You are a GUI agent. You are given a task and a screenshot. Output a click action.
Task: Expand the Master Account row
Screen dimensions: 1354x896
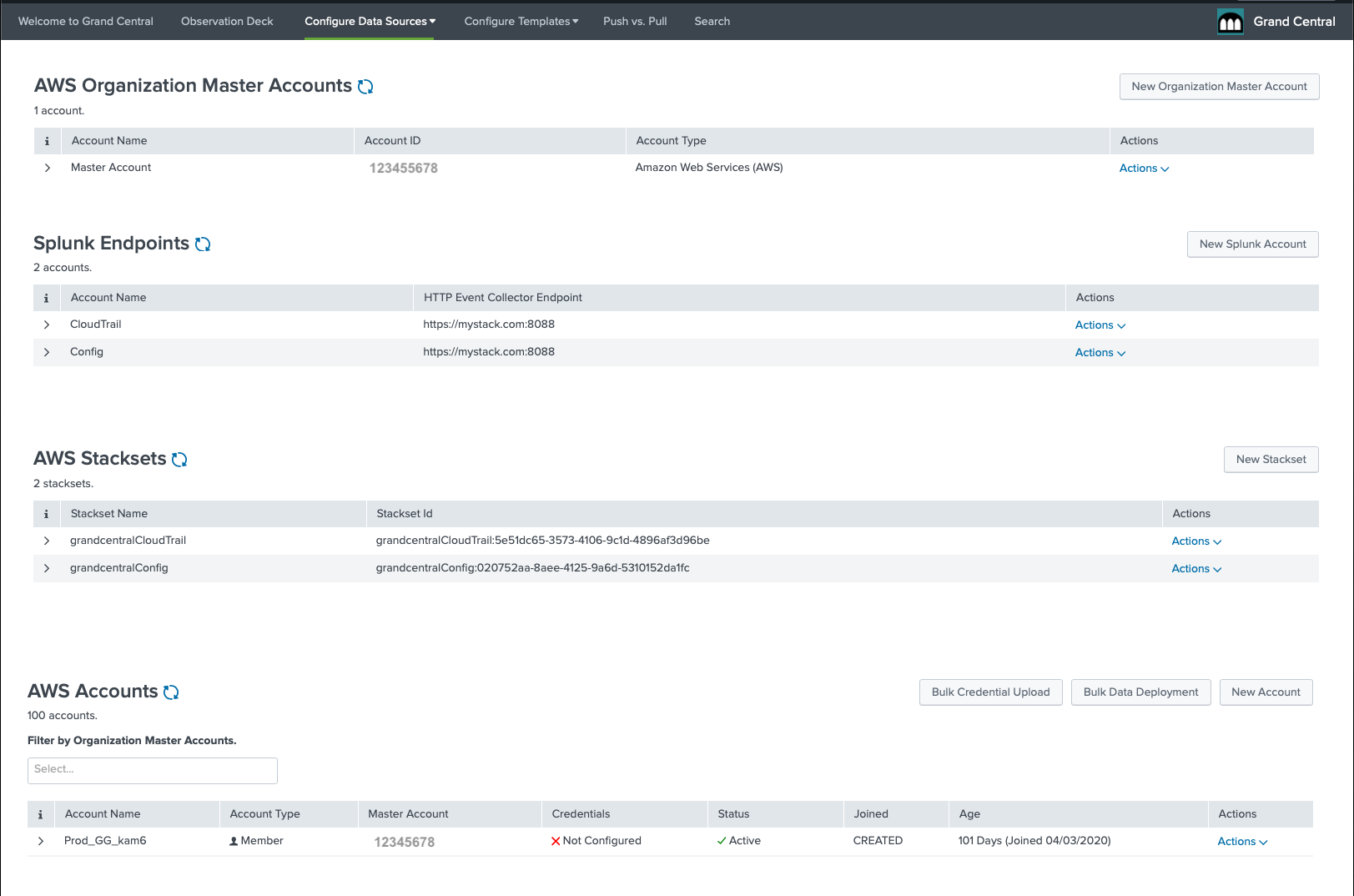click(x=48, y=168)
